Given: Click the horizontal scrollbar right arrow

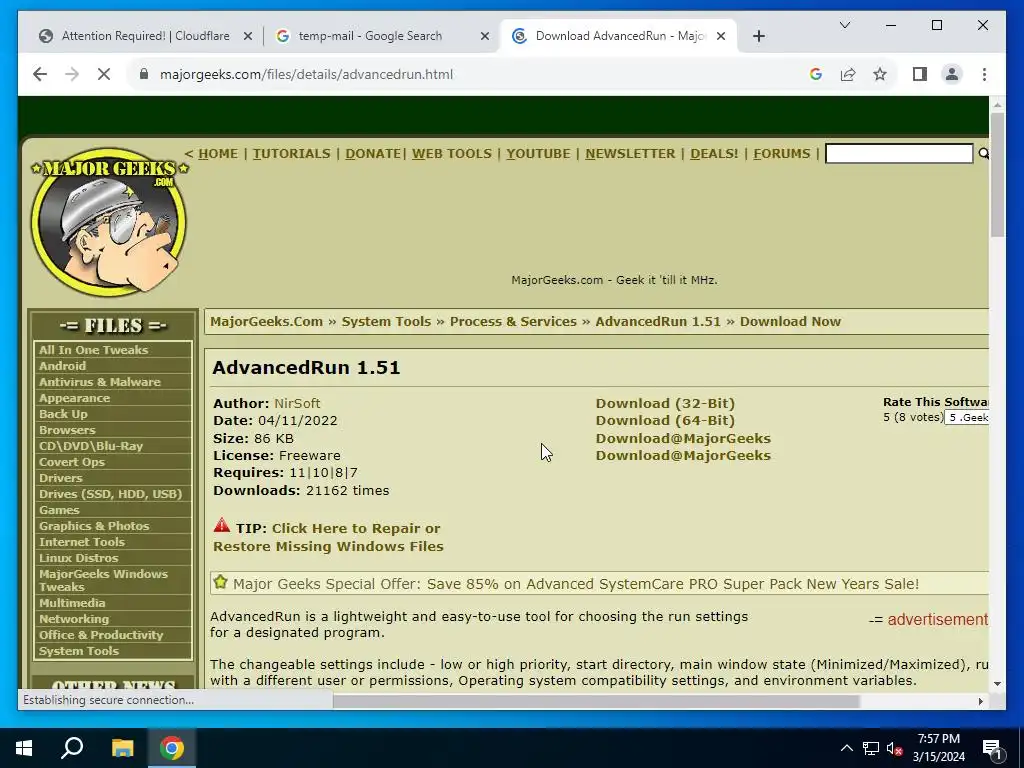Looking at the screenshot, I should click(980, 701).
